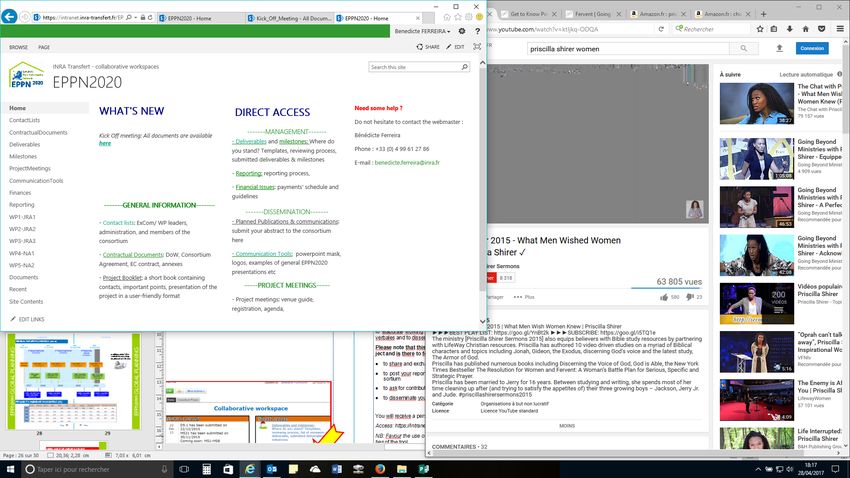
Task: Open Outlook from taskbar
Action: click(x=272, y=469)
